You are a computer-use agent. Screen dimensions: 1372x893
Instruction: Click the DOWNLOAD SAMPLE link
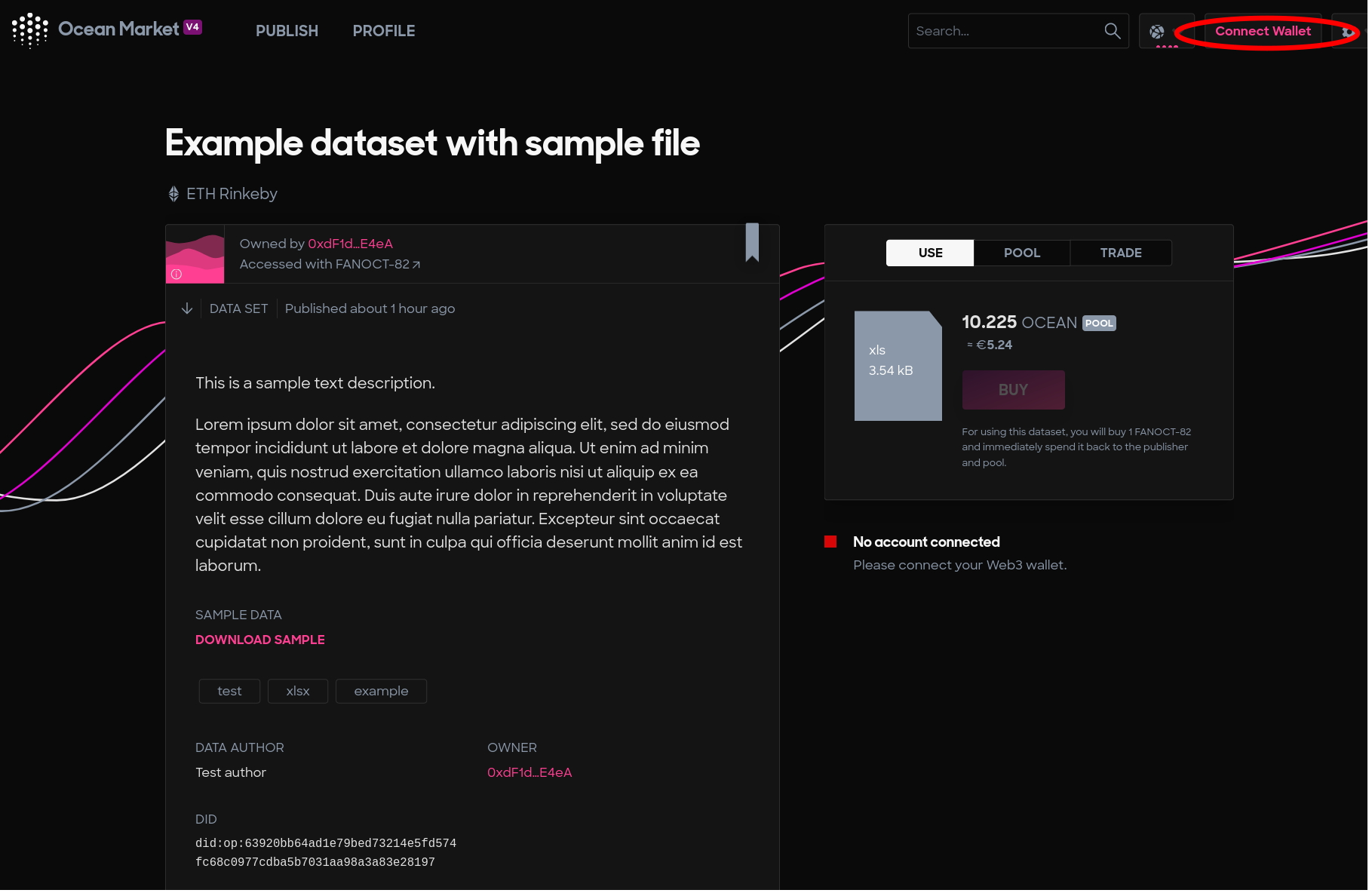click(261, 641)
